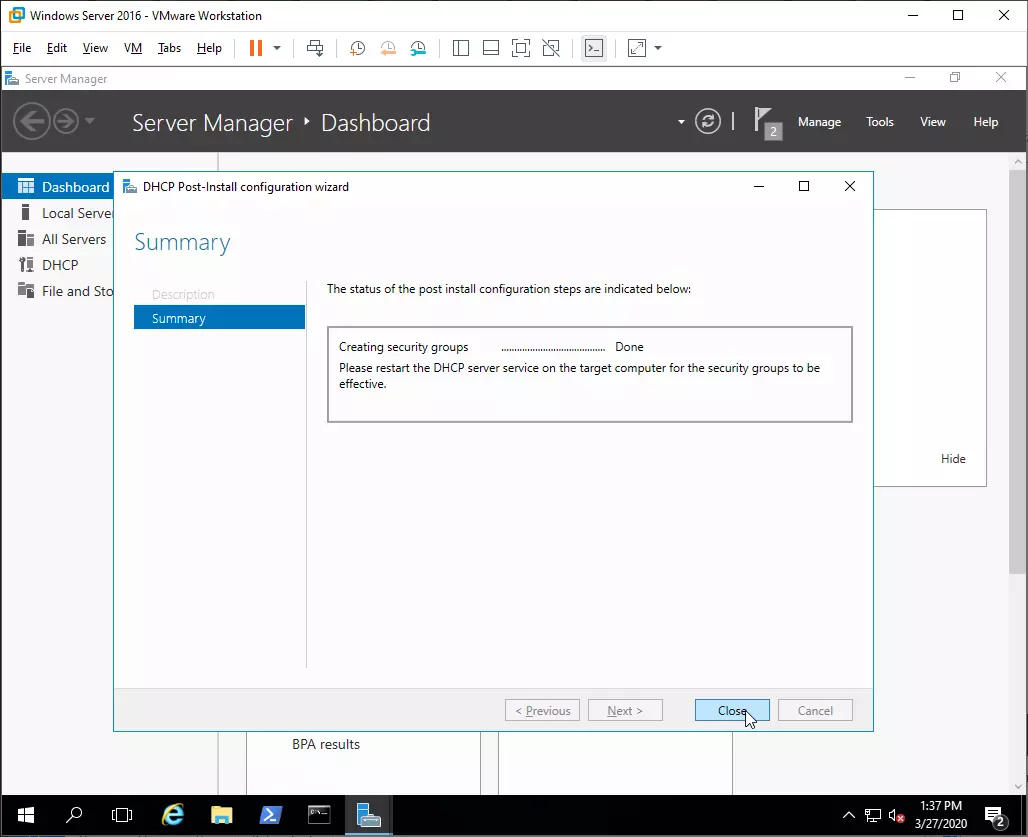Open the snapshot manager
This screenshot has height=837, width=1028.
pos(418,48)
